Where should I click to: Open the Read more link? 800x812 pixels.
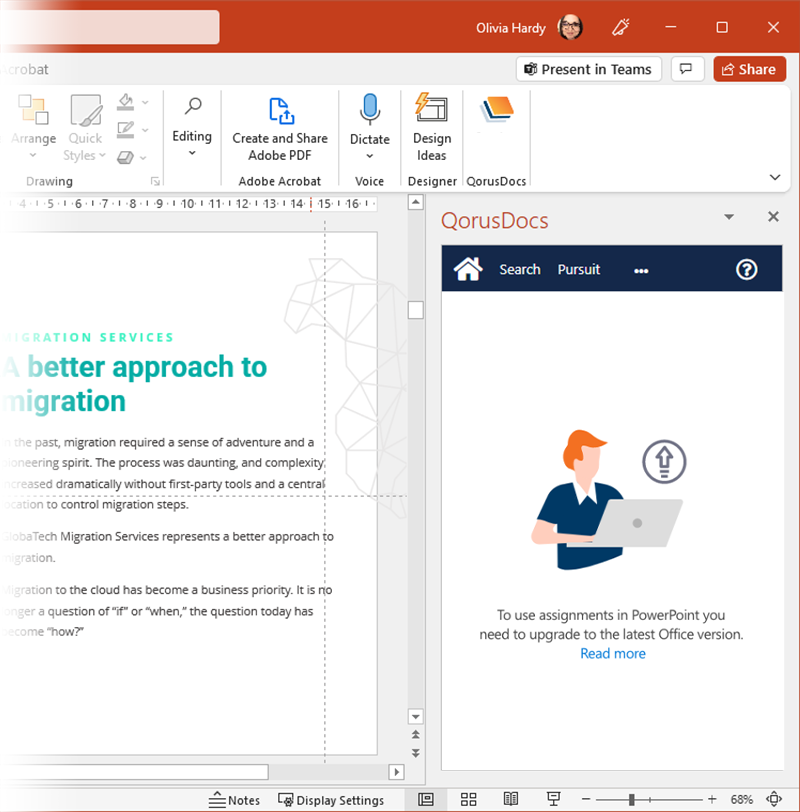pos(613,654)
